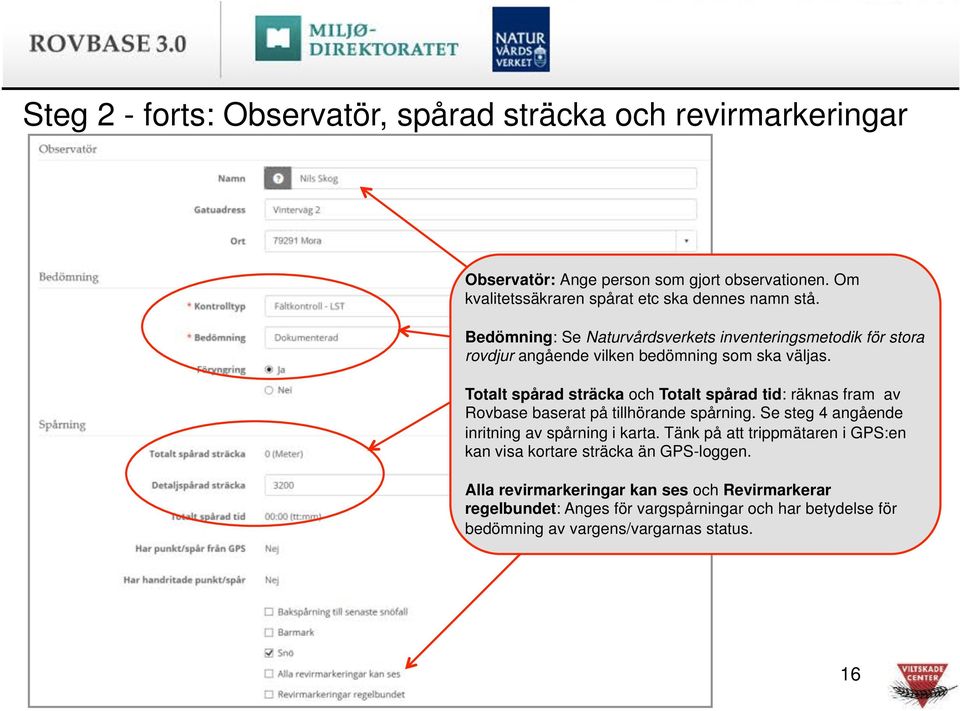Click the slide page number 16
Image resolution: width=960 pixels, height=711 pixels.
tap(850, 674)
